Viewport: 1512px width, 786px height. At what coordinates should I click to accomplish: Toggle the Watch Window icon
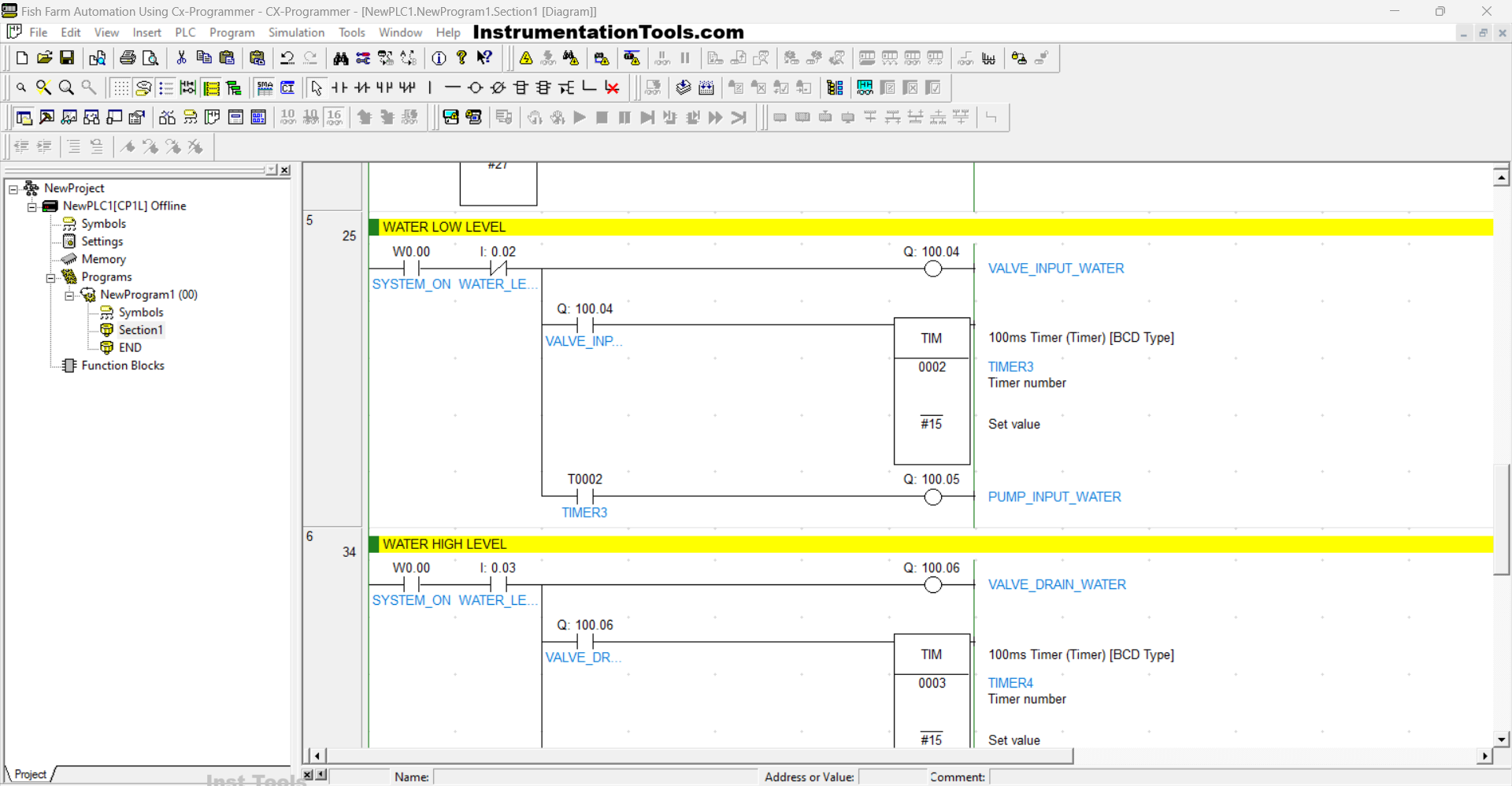click(x=69, y=117)
